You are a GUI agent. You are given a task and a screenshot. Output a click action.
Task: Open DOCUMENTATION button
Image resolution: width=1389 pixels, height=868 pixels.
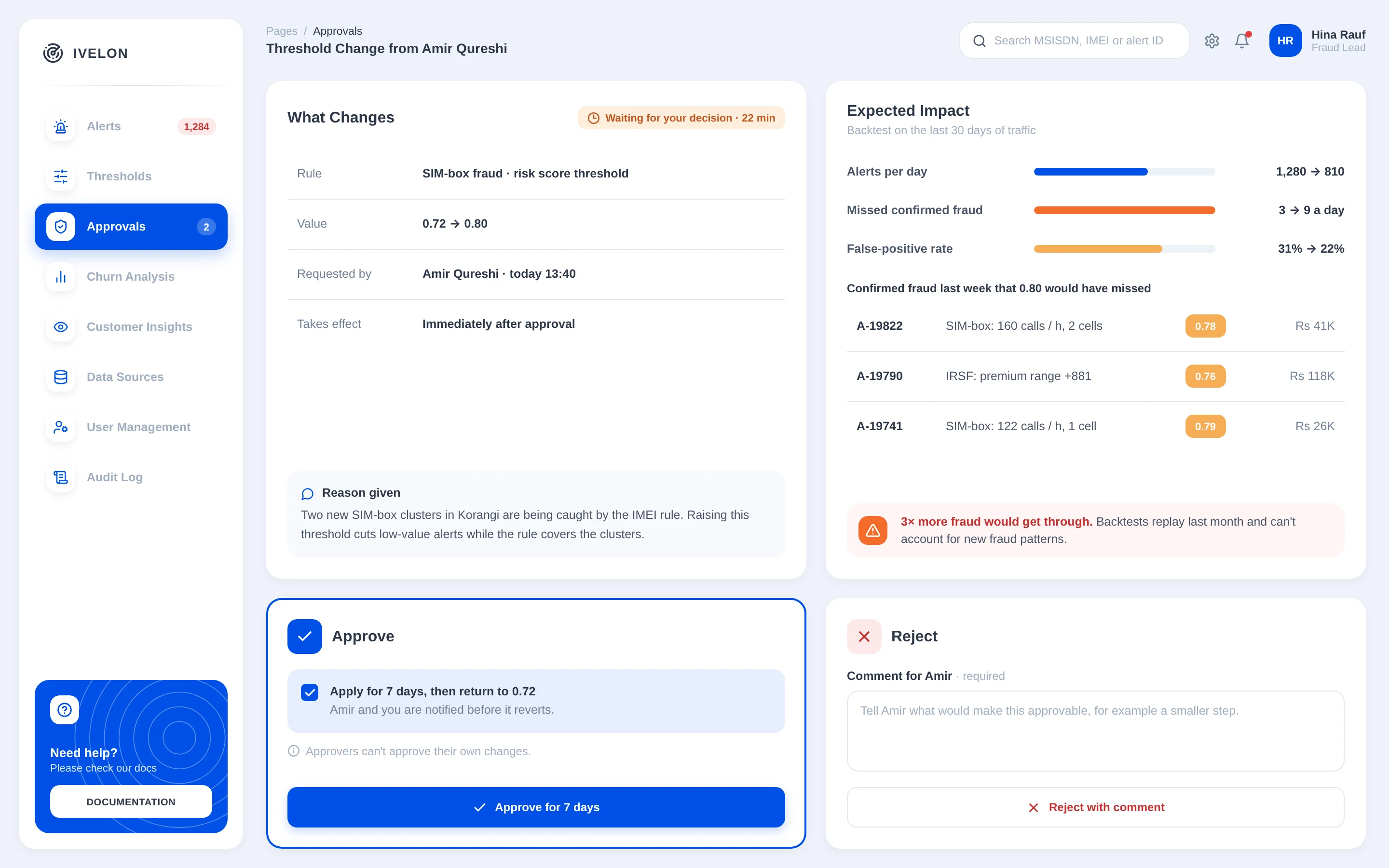tap(131, 801)
